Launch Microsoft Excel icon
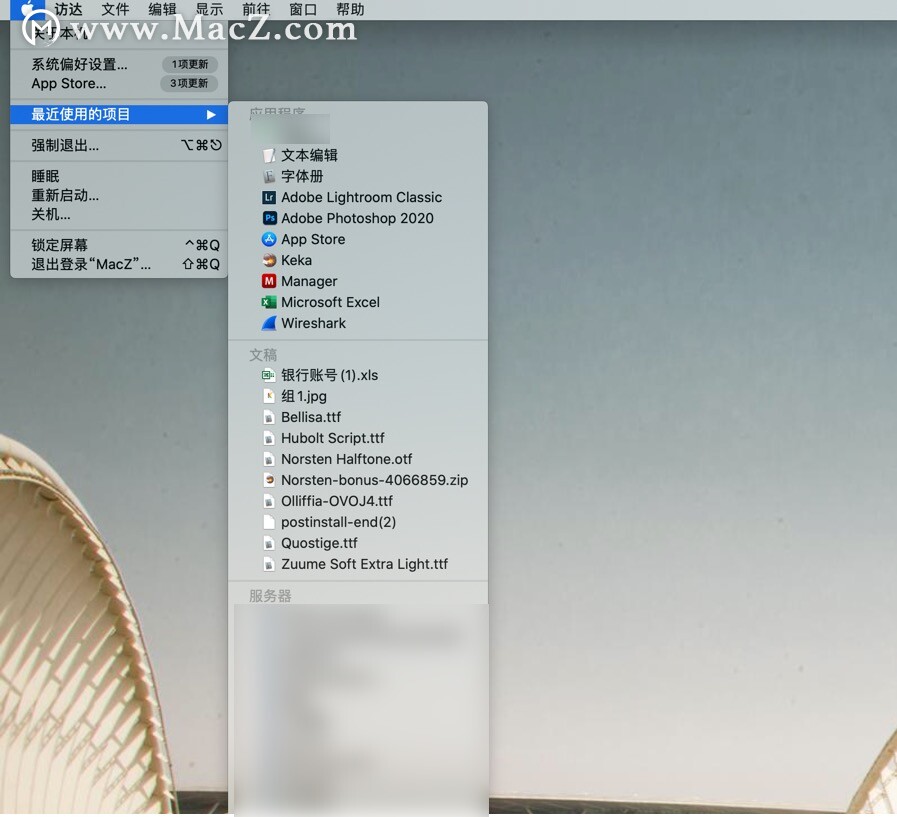Image resolution: width=897 pixels, height=817 pixels. (269, 302)
